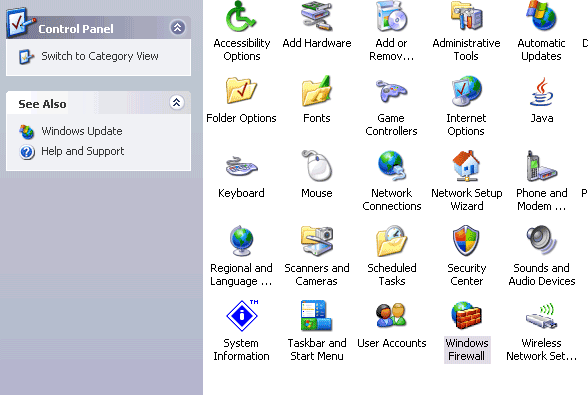
Task: Open Scheduled Tasks icon
Action: click(392, 240)
